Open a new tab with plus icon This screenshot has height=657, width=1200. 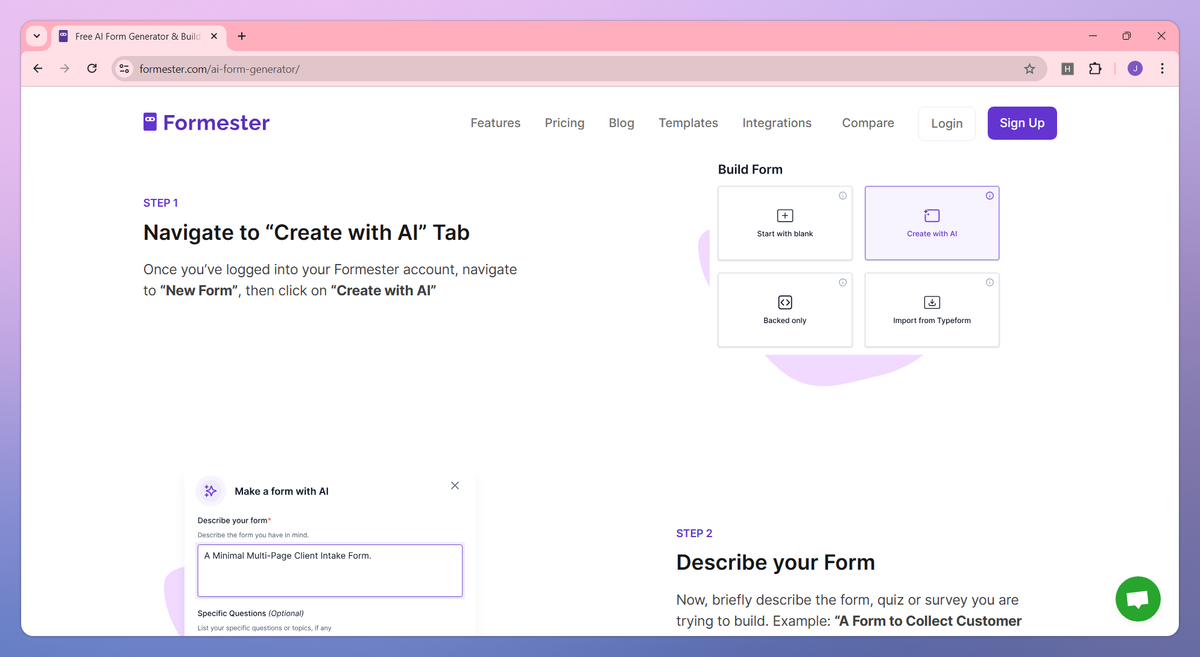click(x=242, y=36)
